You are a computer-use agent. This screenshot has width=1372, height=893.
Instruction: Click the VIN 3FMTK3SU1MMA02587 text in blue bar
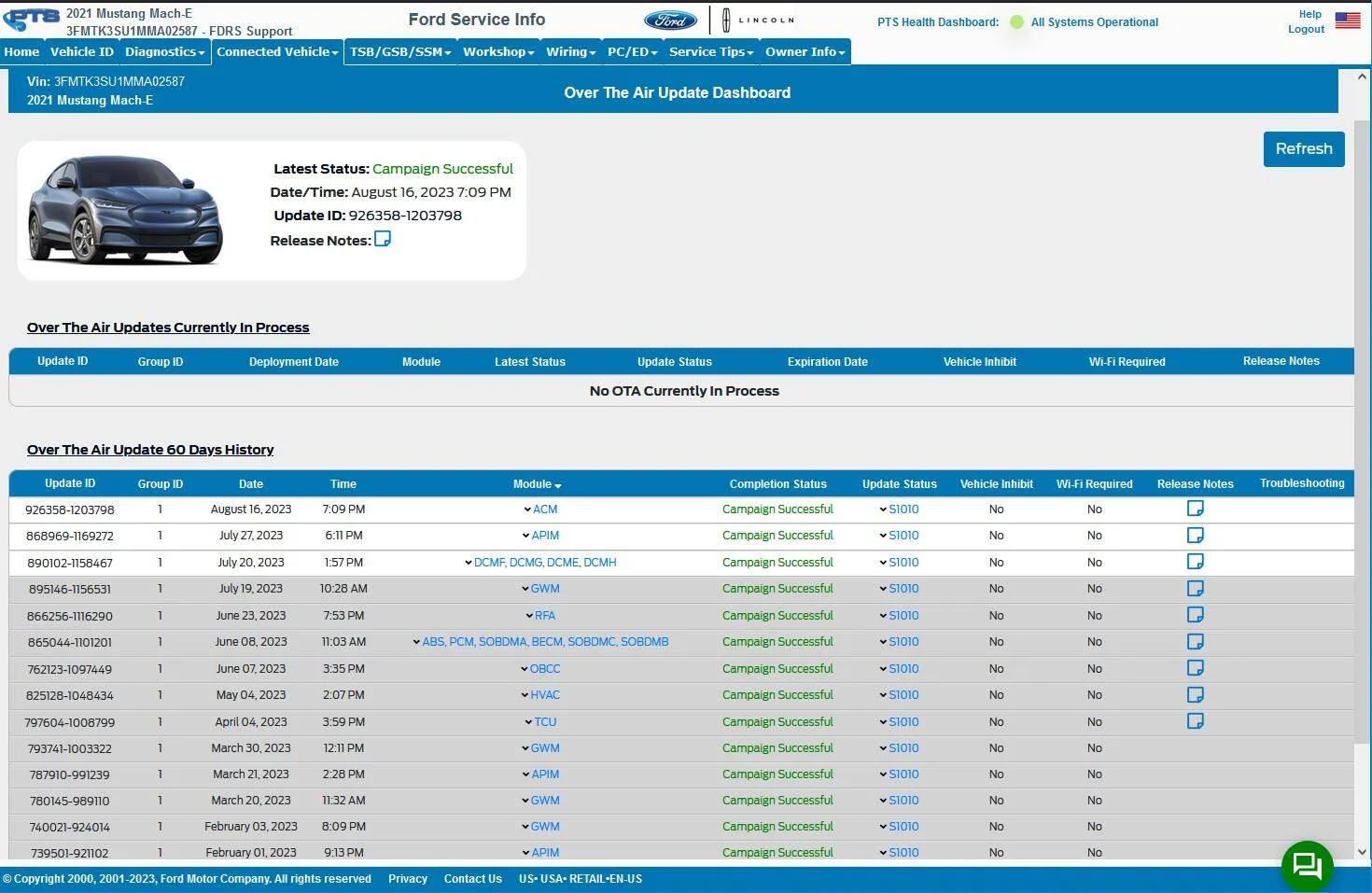click(119, 81)
